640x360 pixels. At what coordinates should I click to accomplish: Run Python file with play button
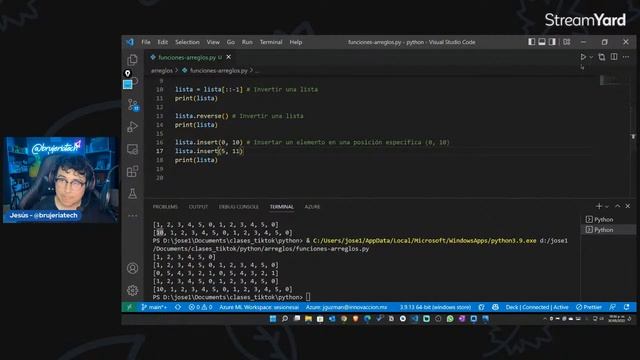(x=583, y=57)
